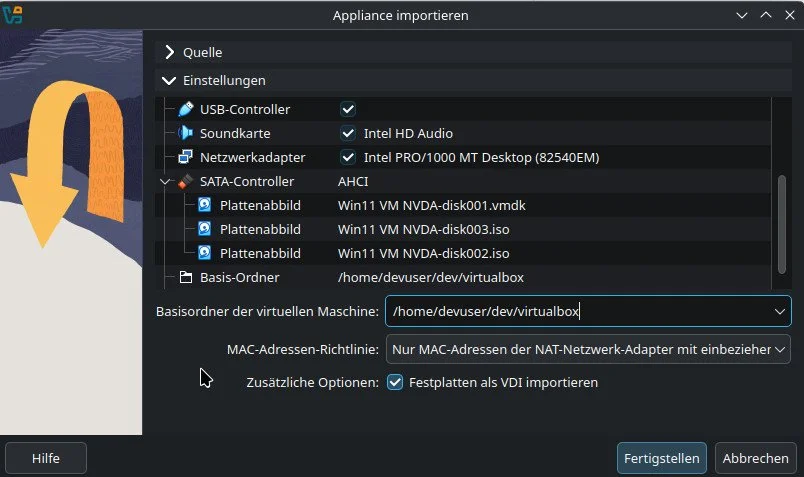
Task: Click the settings list vertical scrollbar
Action: point(781,225)
